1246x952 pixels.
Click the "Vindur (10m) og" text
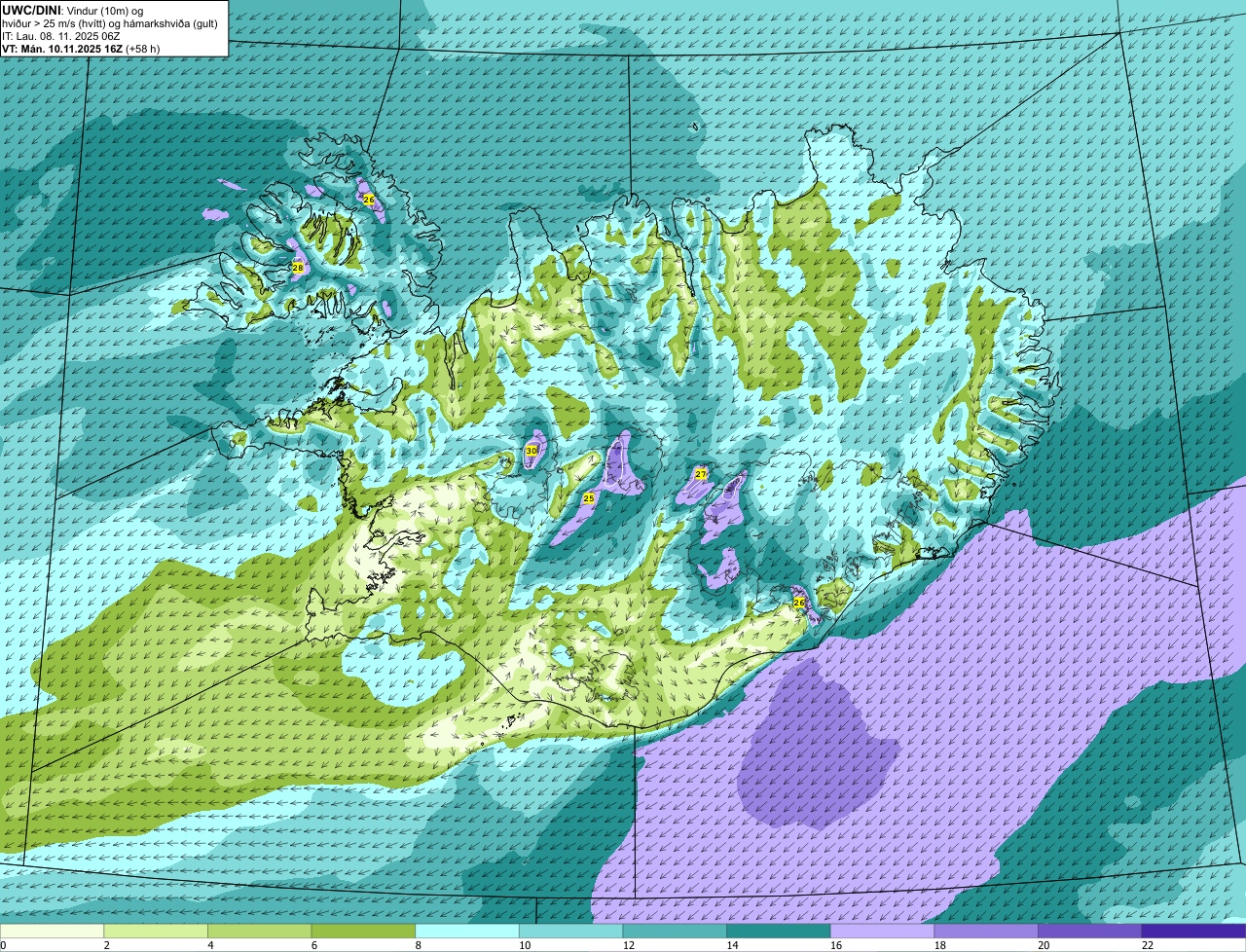pos(103,10)
